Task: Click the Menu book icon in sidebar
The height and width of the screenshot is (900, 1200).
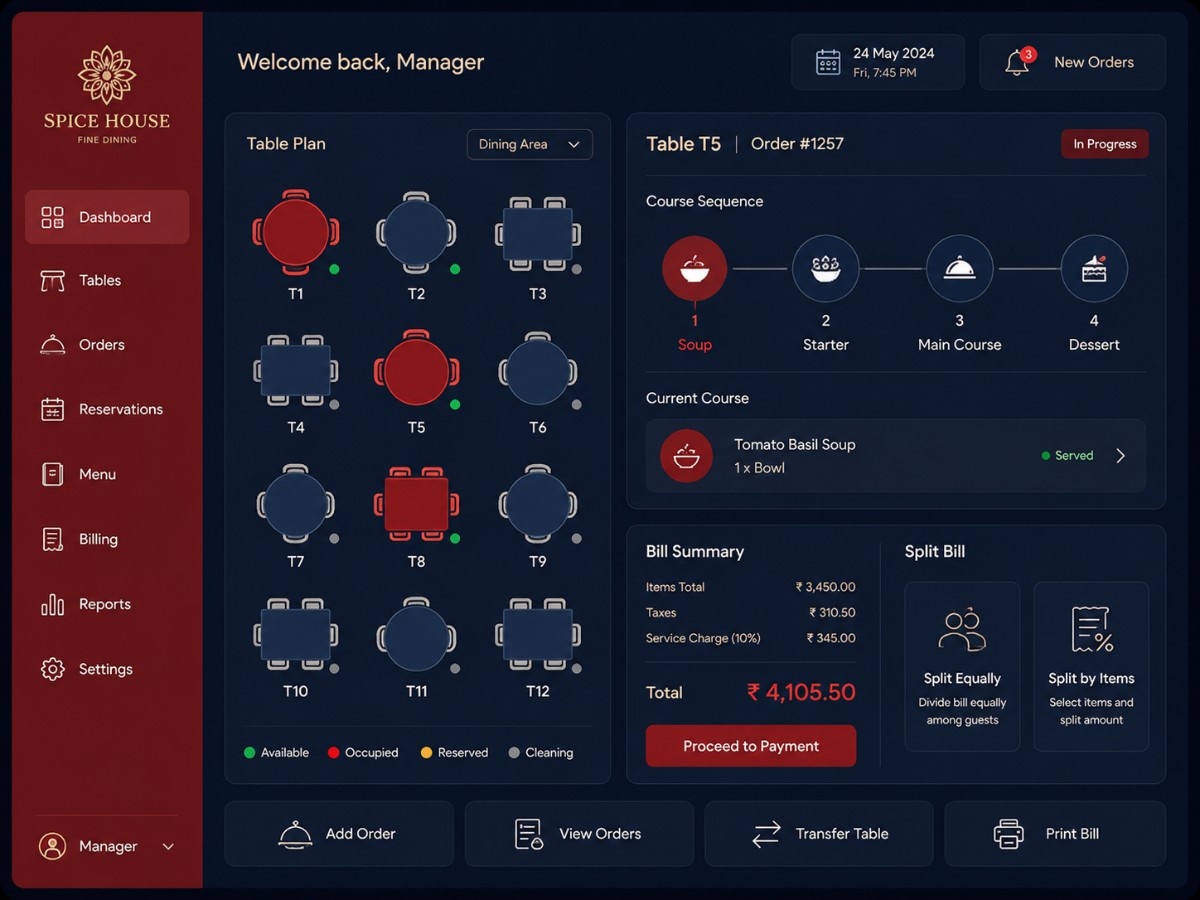Action: pyautogui.click(x=52, y=474)
